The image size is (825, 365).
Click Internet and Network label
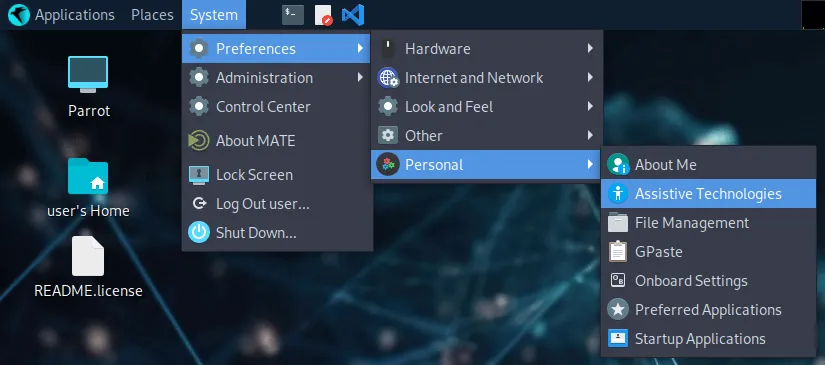(474, 78)
